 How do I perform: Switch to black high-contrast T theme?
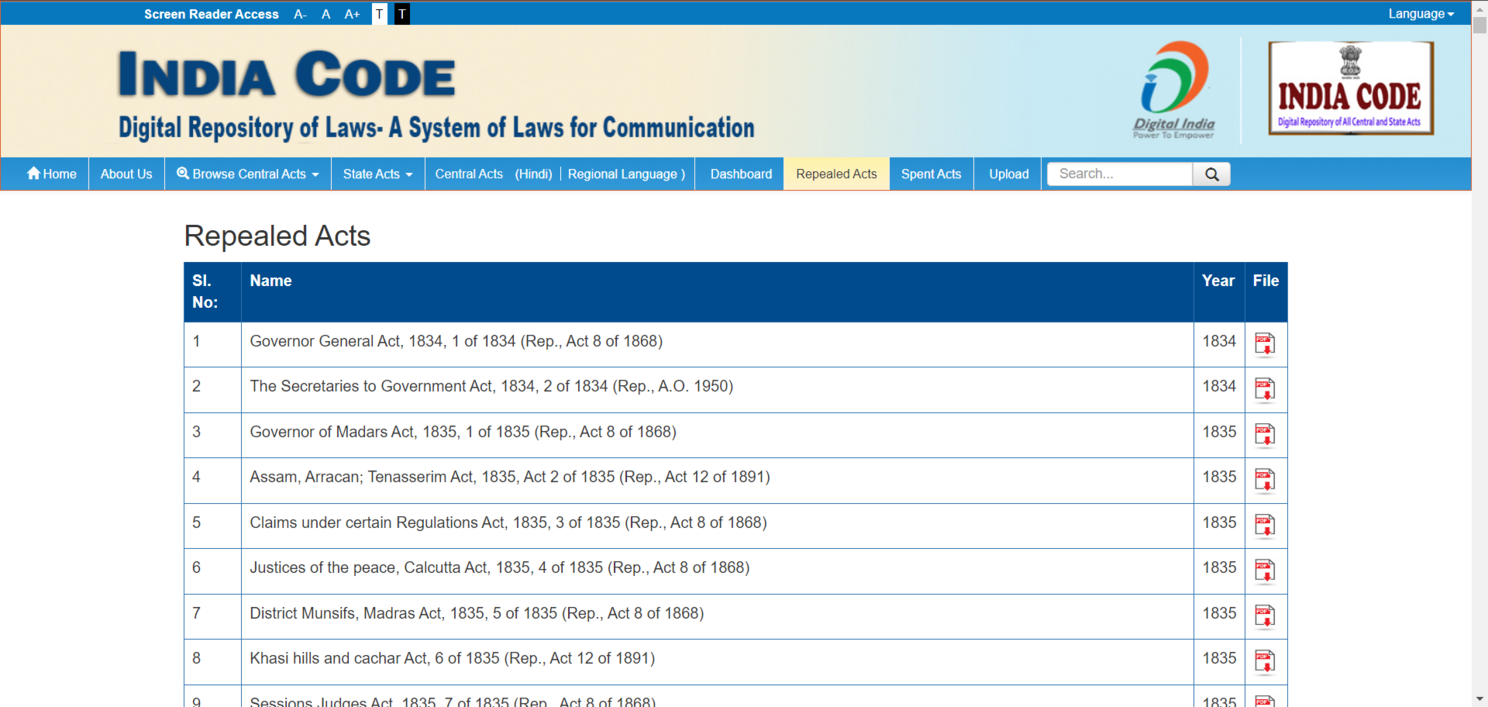[x=402, y=14]
